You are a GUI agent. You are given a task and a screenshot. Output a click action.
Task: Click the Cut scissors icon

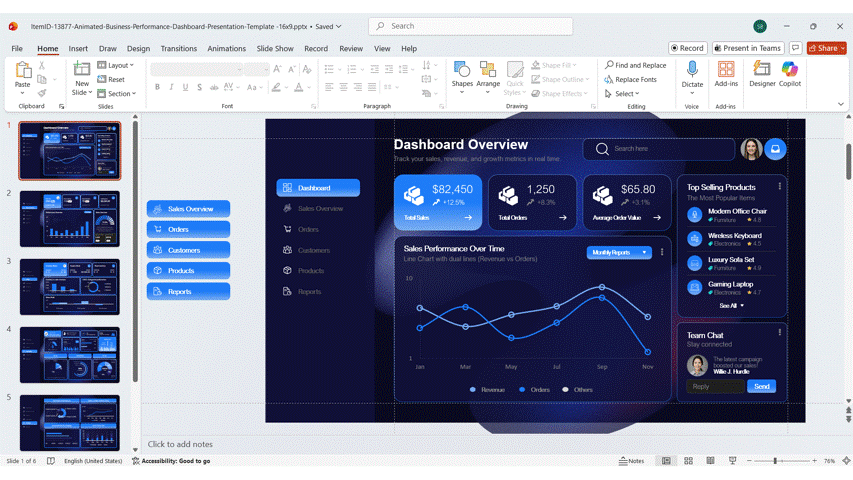pyautogui.click(x=42, y=65)
